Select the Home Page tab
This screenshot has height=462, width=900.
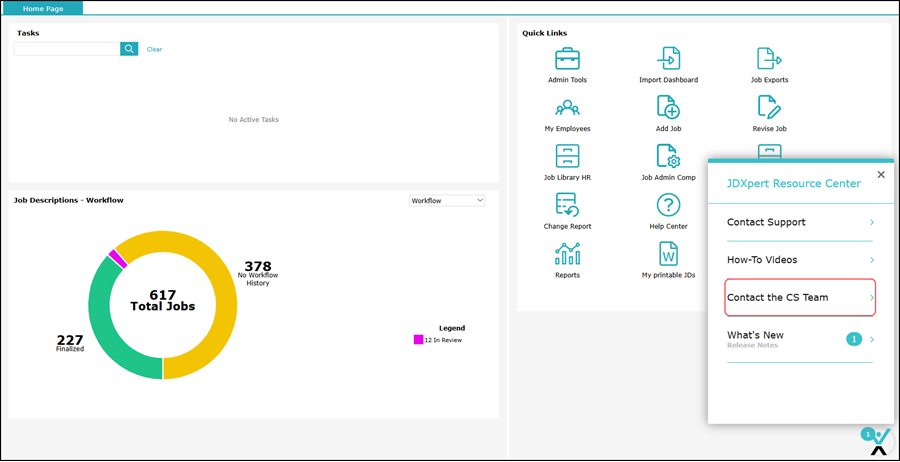click(x=42, y=8)
